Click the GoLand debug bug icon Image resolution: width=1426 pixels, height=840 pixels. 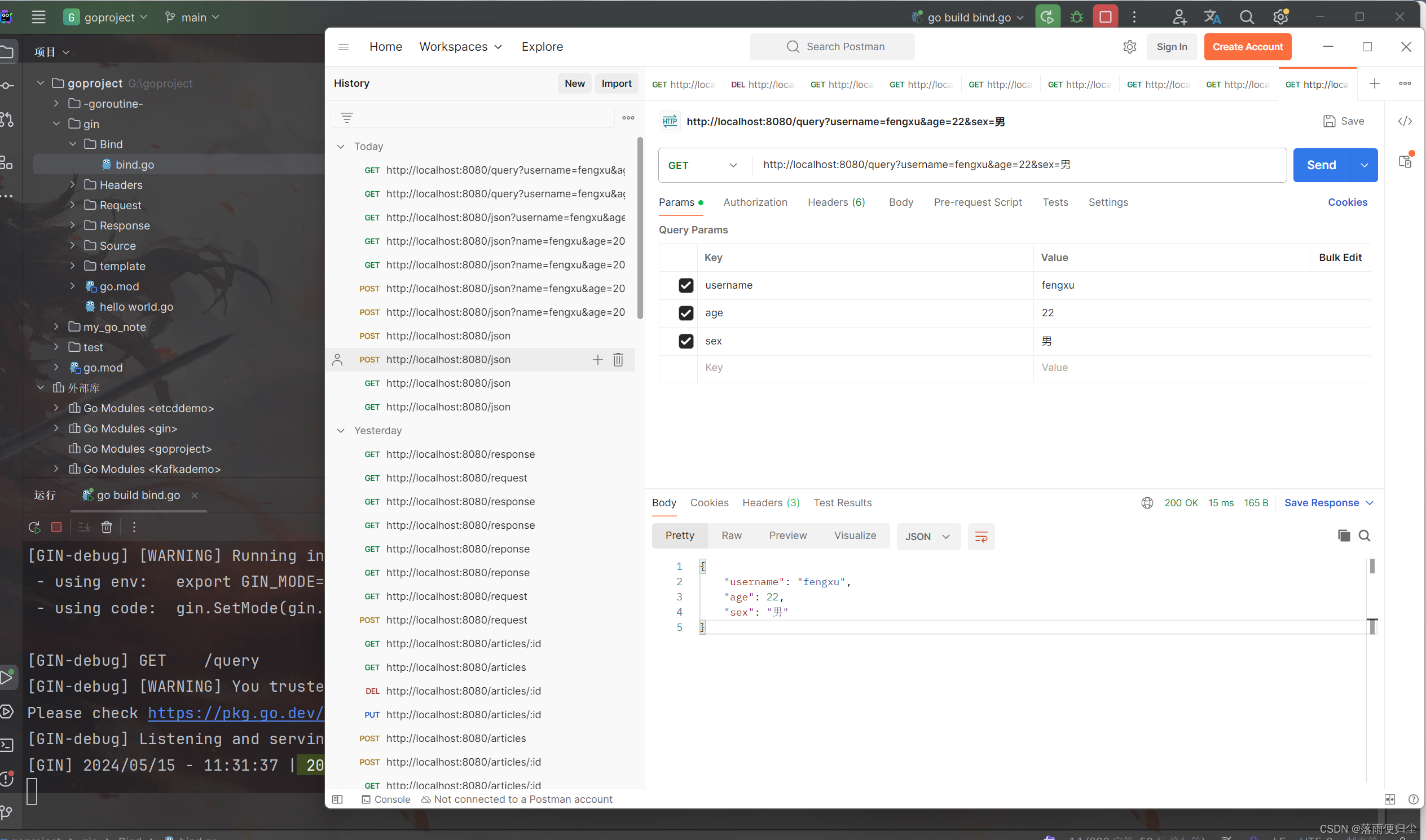tap(1077, 17)
